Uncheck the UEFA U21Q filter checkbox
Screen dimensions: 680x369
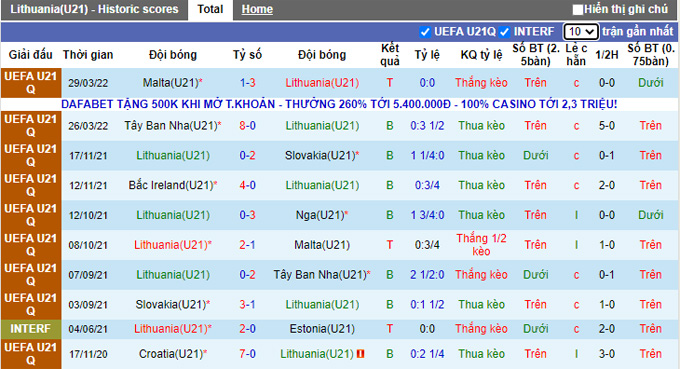coord(425,32)
